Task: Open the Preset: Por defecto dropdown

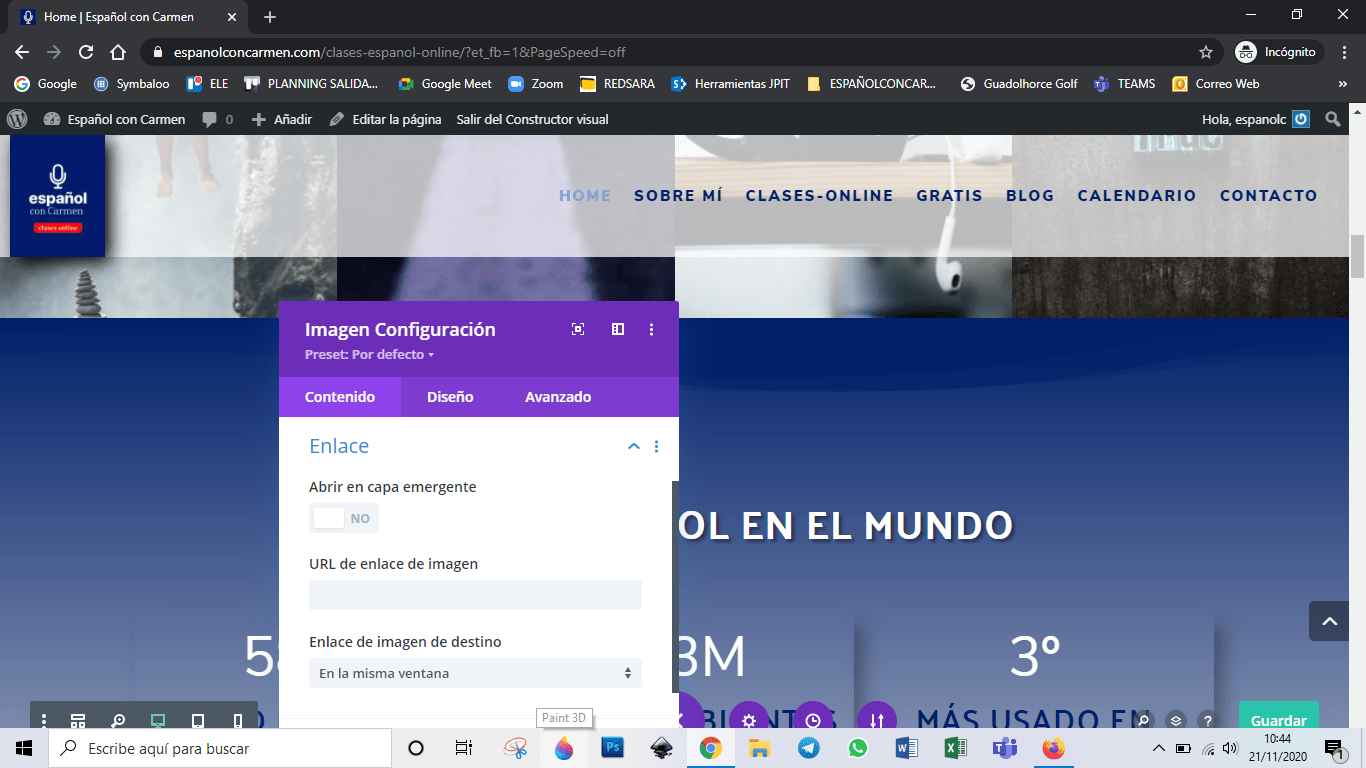Action: [x=369, y=355]
